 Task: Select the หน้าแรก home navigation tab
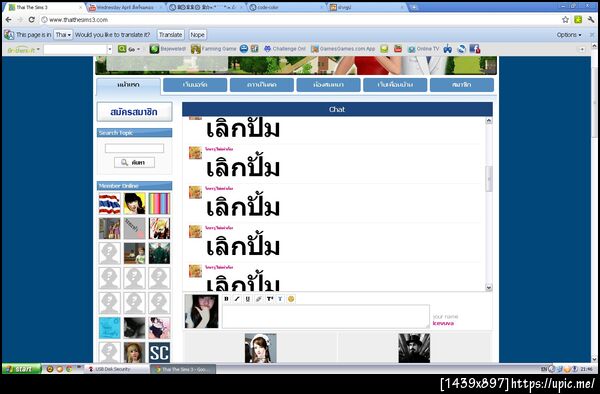tap(129, 85)
